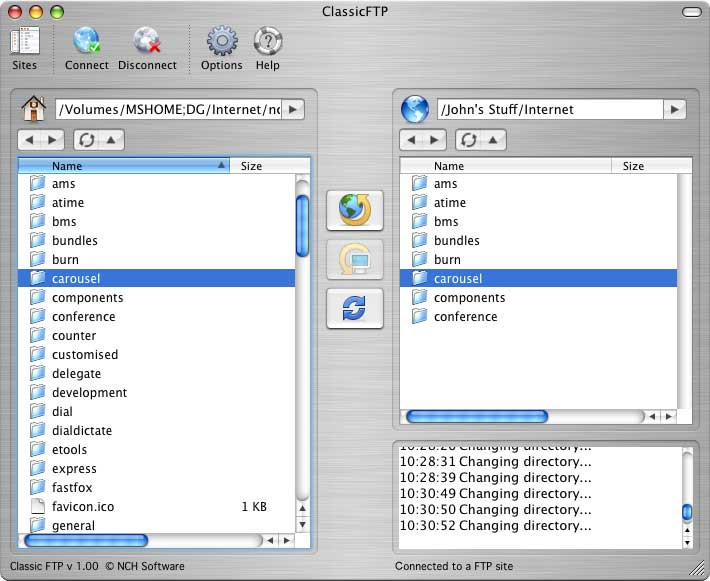The width and height of the screenshot is (710, 581).
Task: Select local folder components
Action: click(x=157, y=298)
